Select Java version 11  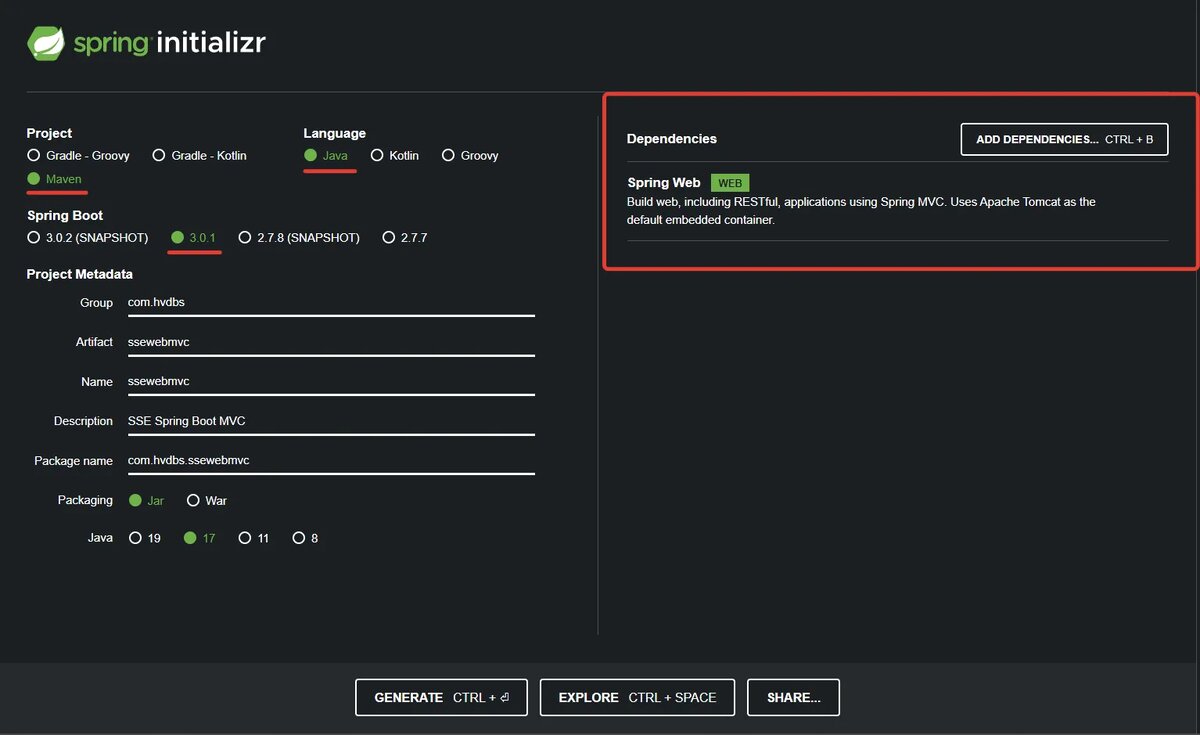point(254,538)
